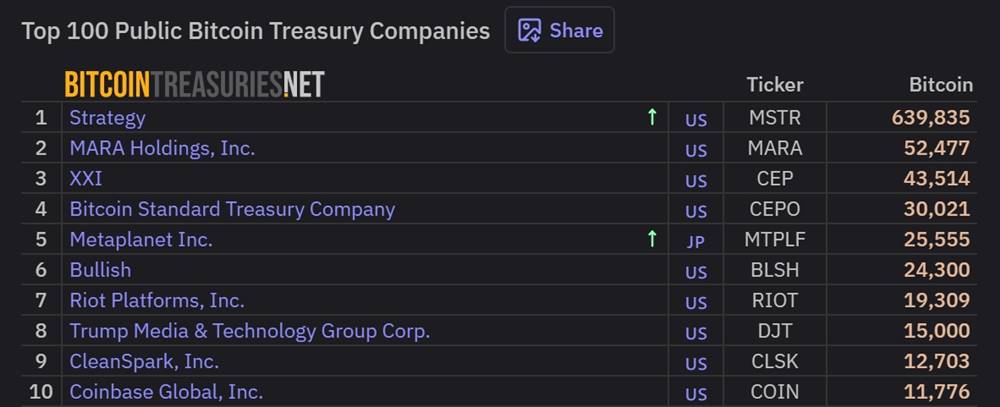The height and width of the screenshot is (407, 1000).
Task: Sort table by Bitcoin column header
Action: click(x=940, y=85)
